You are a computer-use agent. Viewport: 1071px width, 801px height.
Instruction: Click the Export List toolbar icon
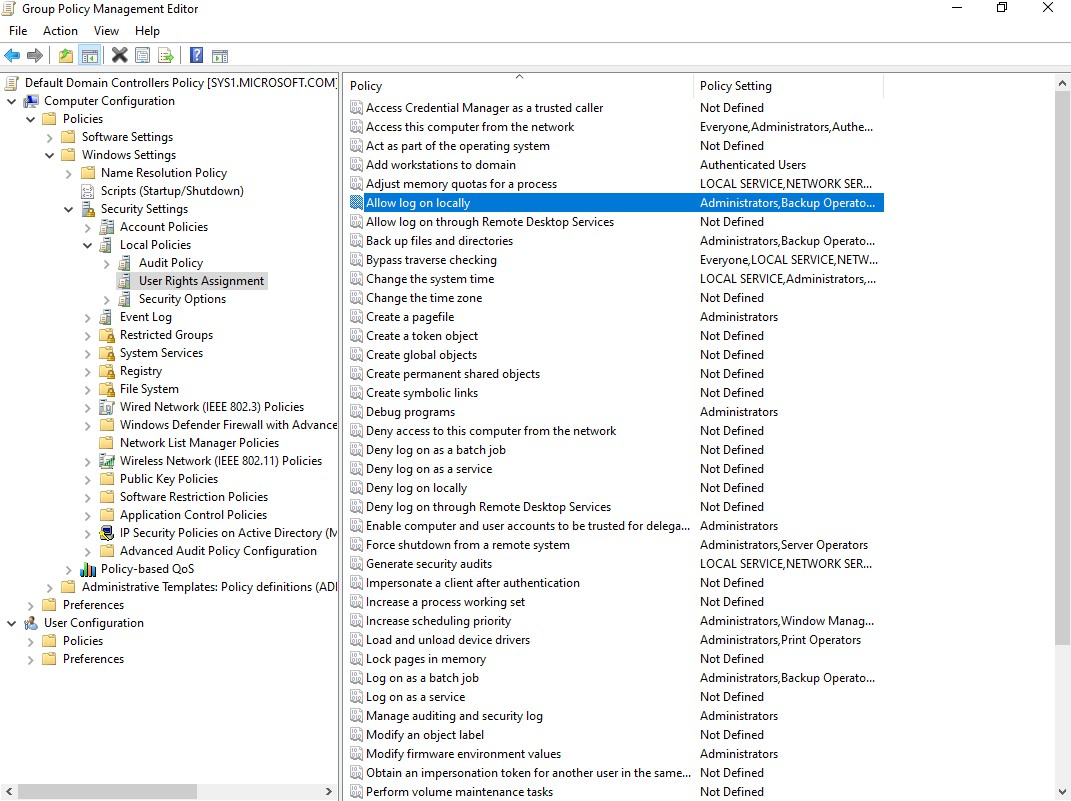tap(165, 55)
